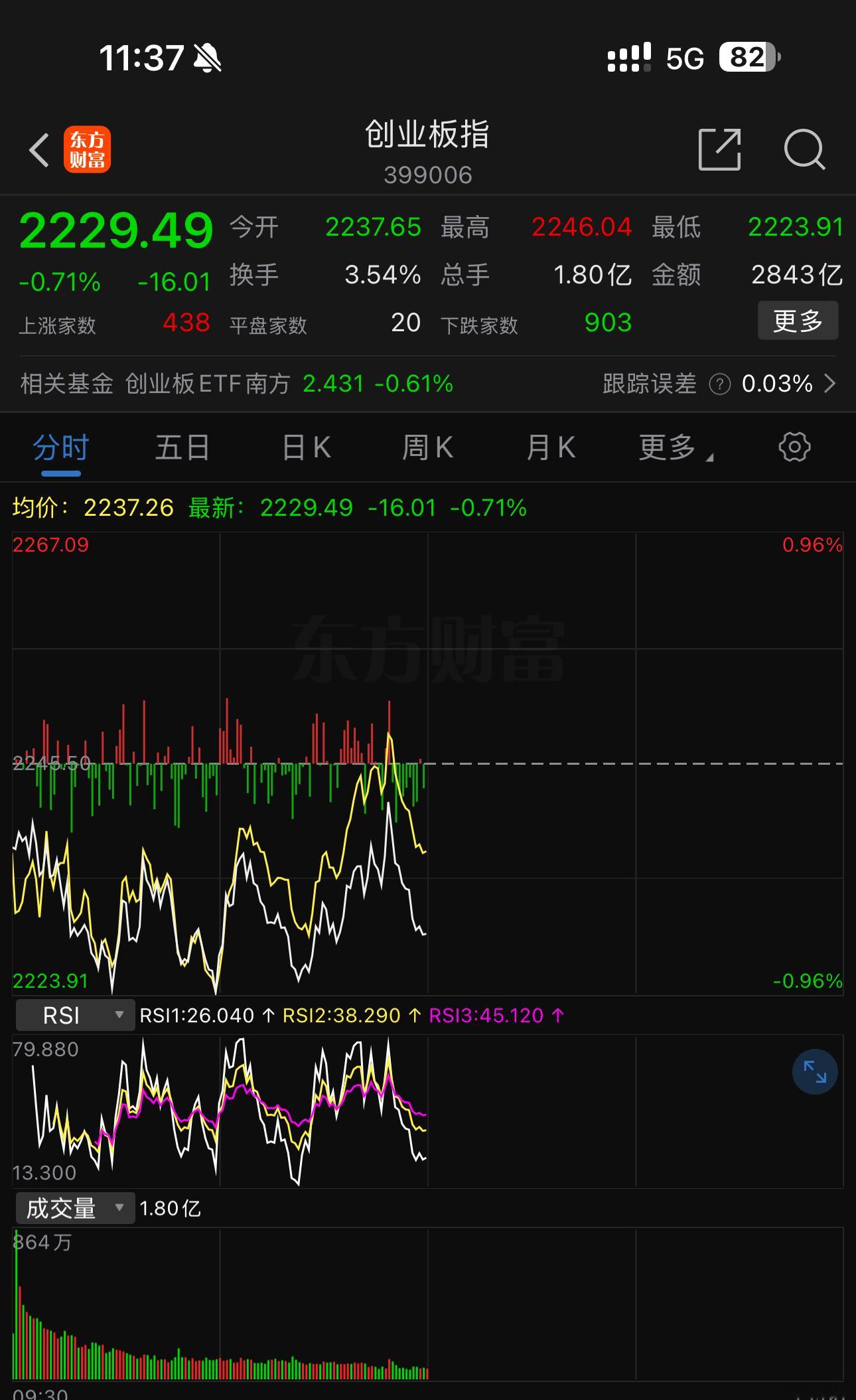Open the 成交量 indicator dropdown
Viewport: 856px width, 1400px height.
click(75, 1208)
